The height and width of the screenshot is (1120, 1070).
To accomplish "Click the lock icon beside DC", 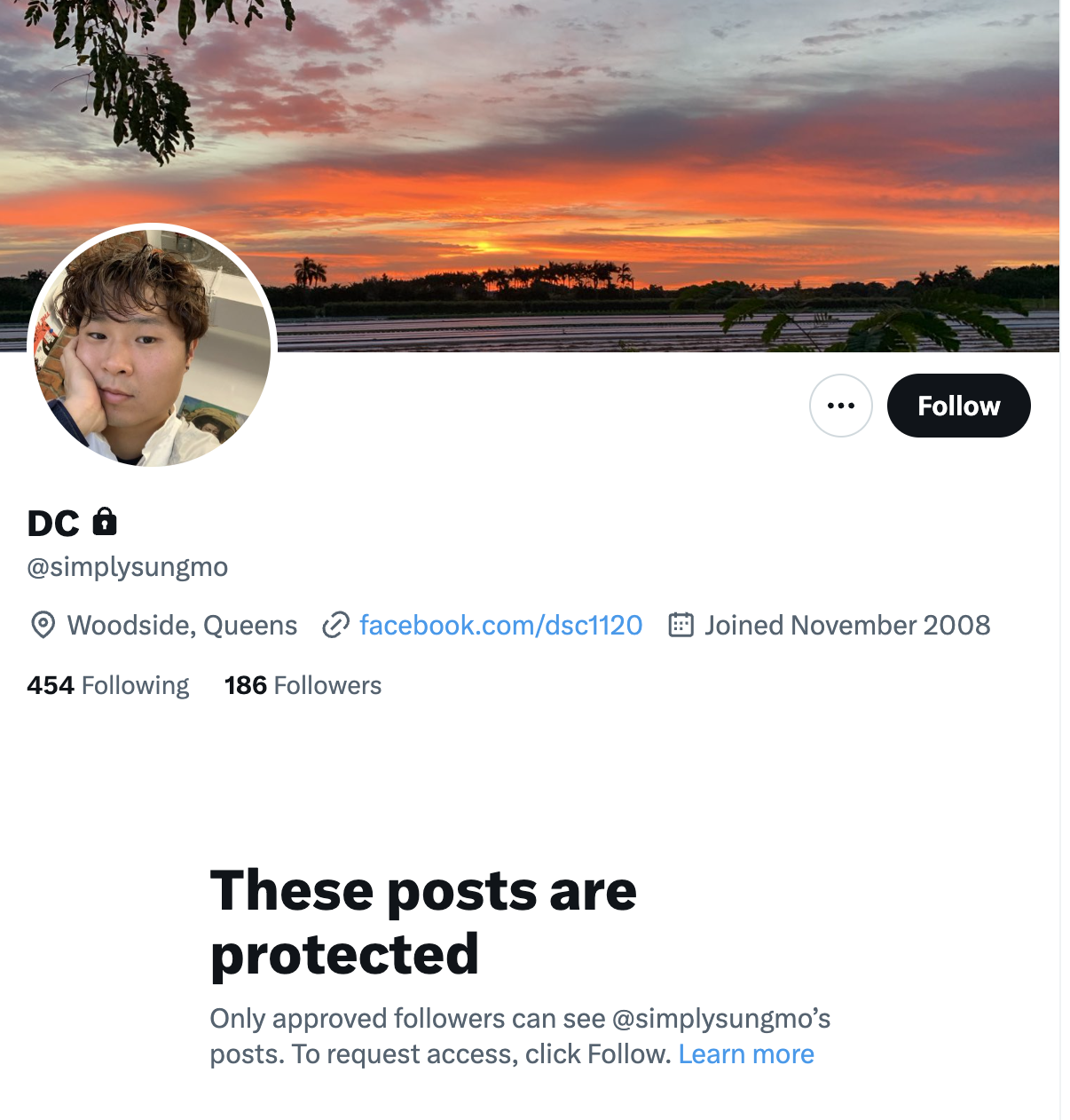I will coord(105,522).
